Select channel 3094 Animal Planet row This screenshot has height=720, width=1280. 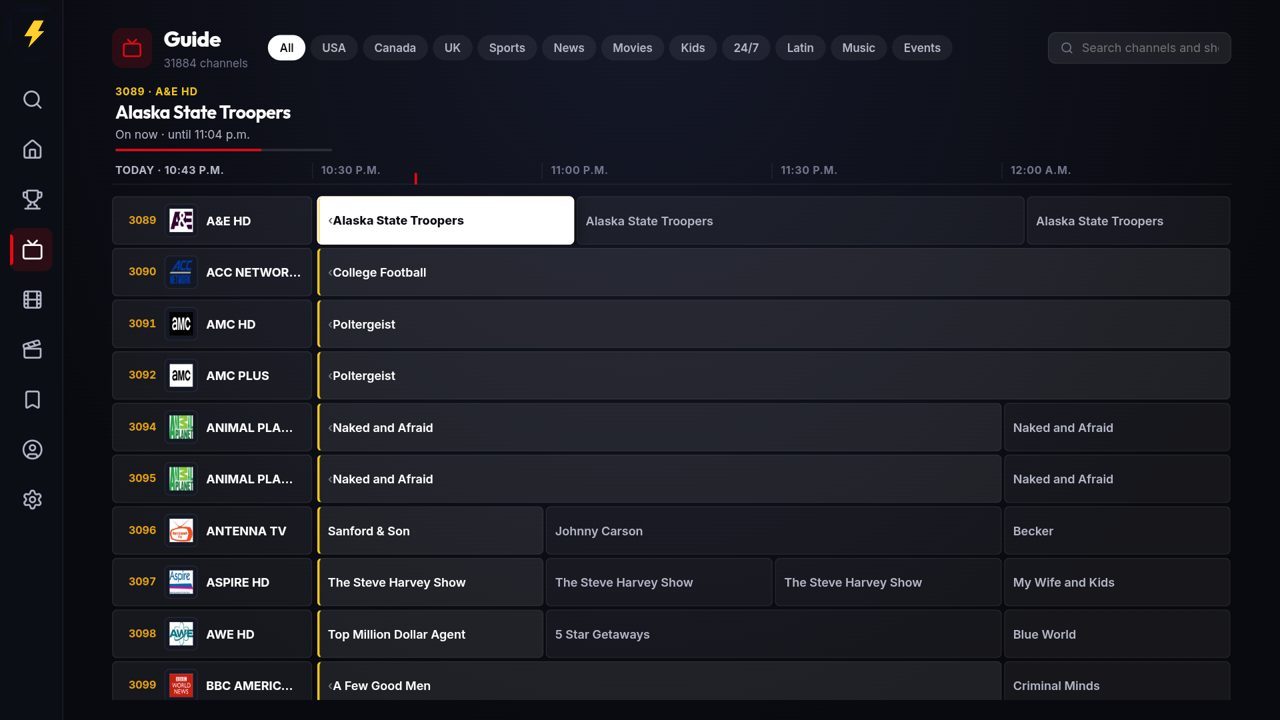[x=212, y=427]
